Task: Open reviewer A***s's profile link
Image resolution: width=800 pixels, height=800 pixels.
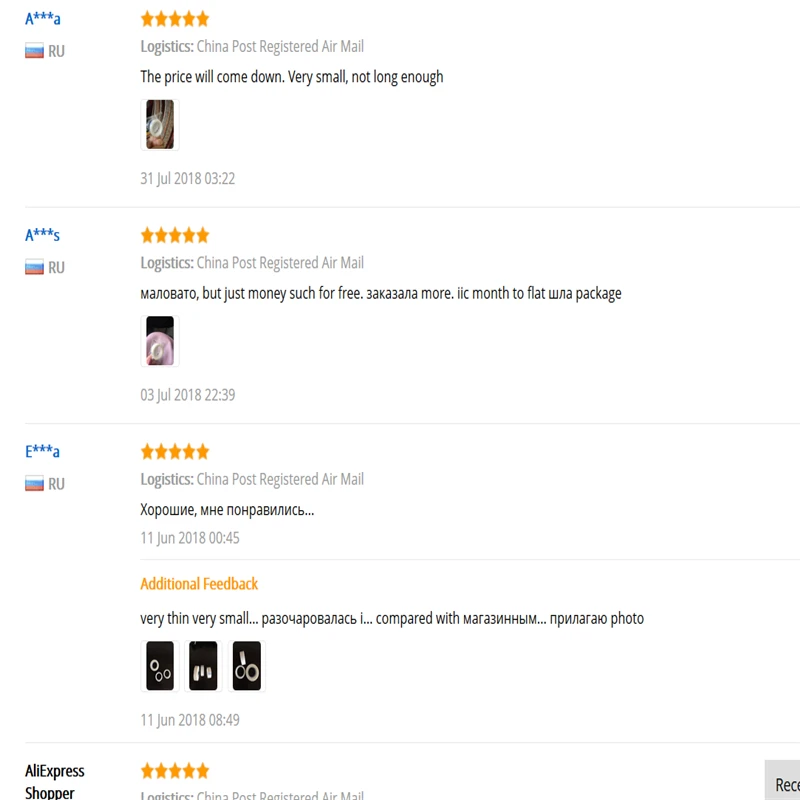Action: [x=42, y=235]
